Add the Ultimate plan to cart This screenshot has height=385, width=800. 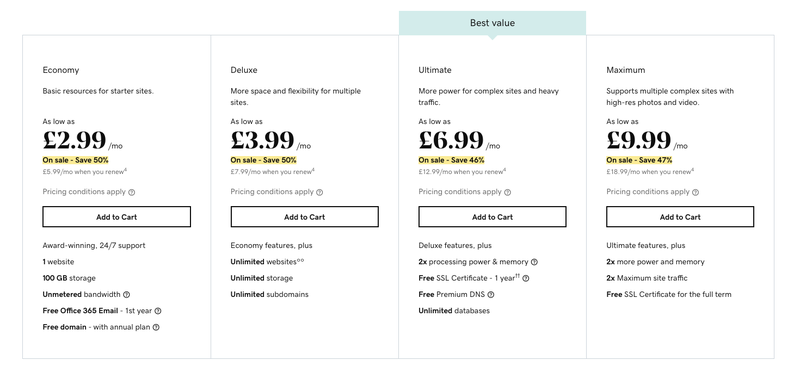coord(492,217)
